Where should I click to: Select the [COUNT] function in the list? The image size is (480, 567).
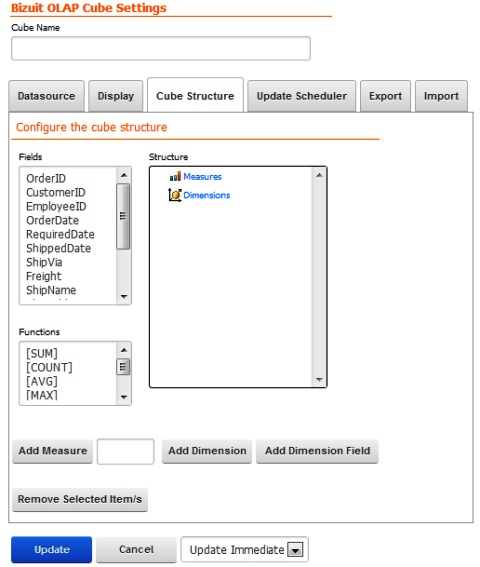point(49,367)
